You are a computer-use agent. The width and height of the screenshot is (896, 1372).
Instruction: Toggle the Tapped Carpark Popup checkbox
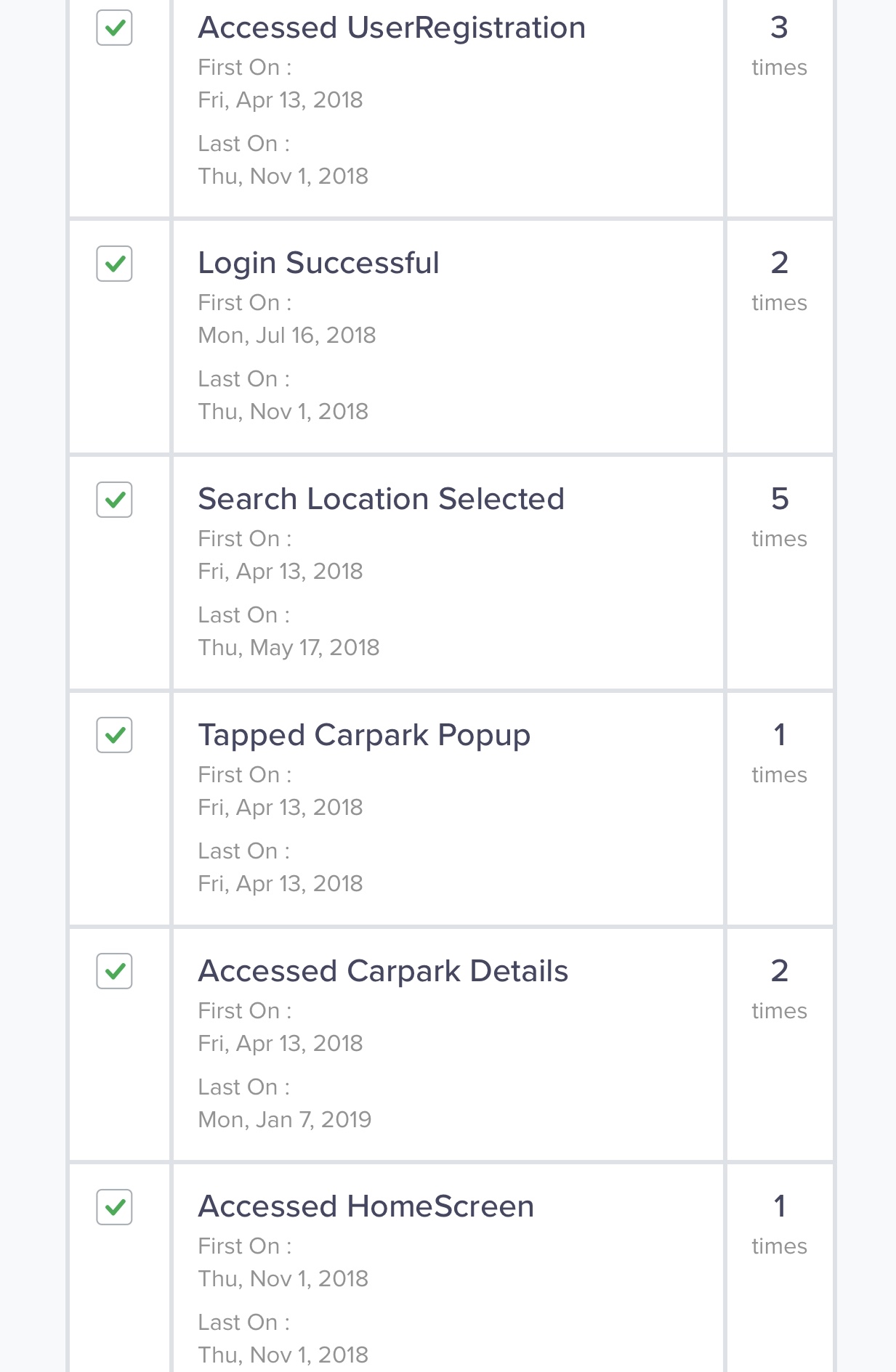[x=114, y=735]
